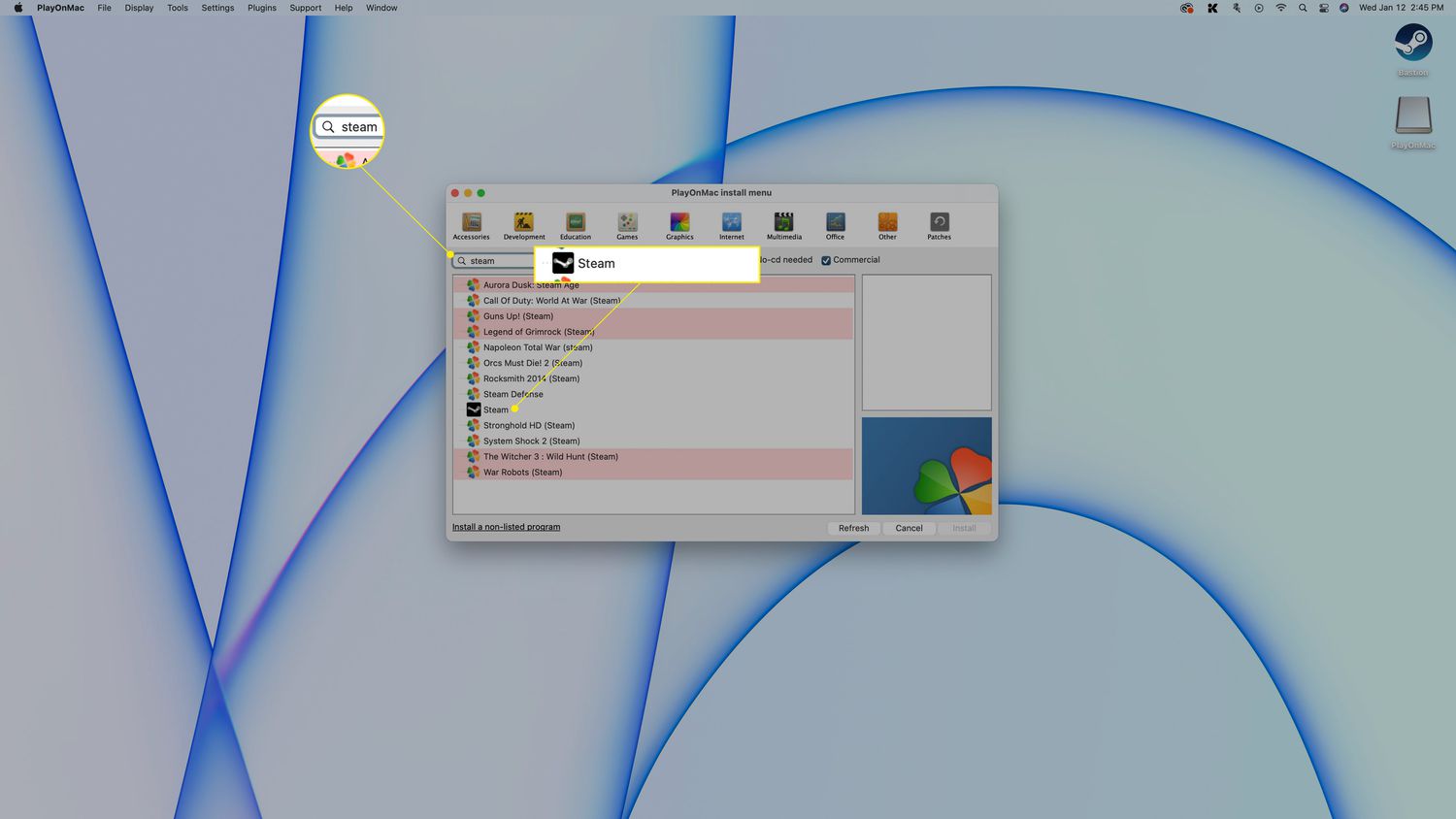Open the Games category
The height and width of the screenshot is (819, 1456).
coord(627,225)
